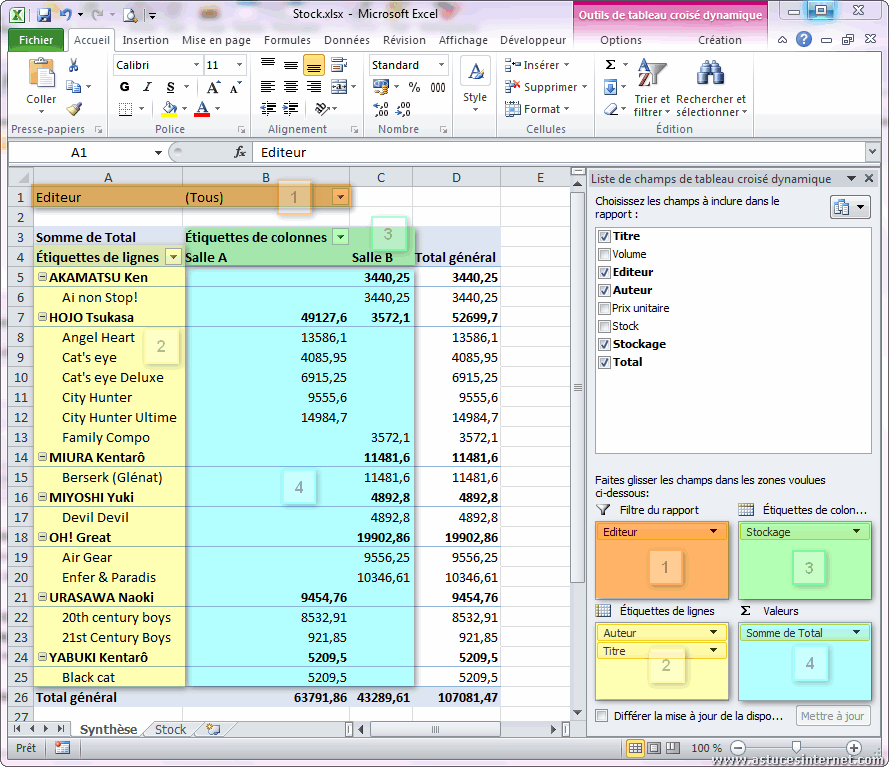Toggle italic with the I button
This screenshot has height=767, width=889.
point(147,87)
